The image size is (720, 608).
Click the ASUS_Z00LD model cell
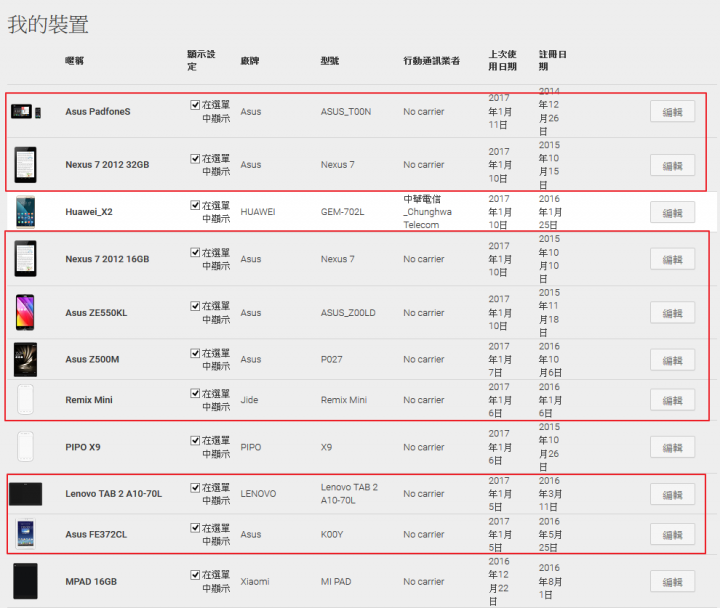click(348, 313)
